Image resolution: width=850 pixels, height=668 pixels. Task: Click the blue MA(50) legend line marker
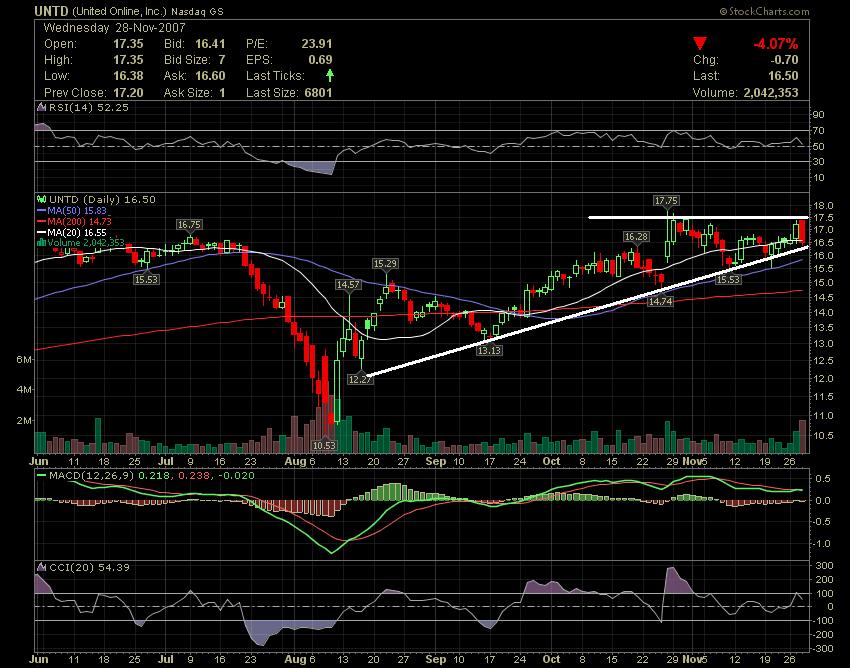pos(42,210)
